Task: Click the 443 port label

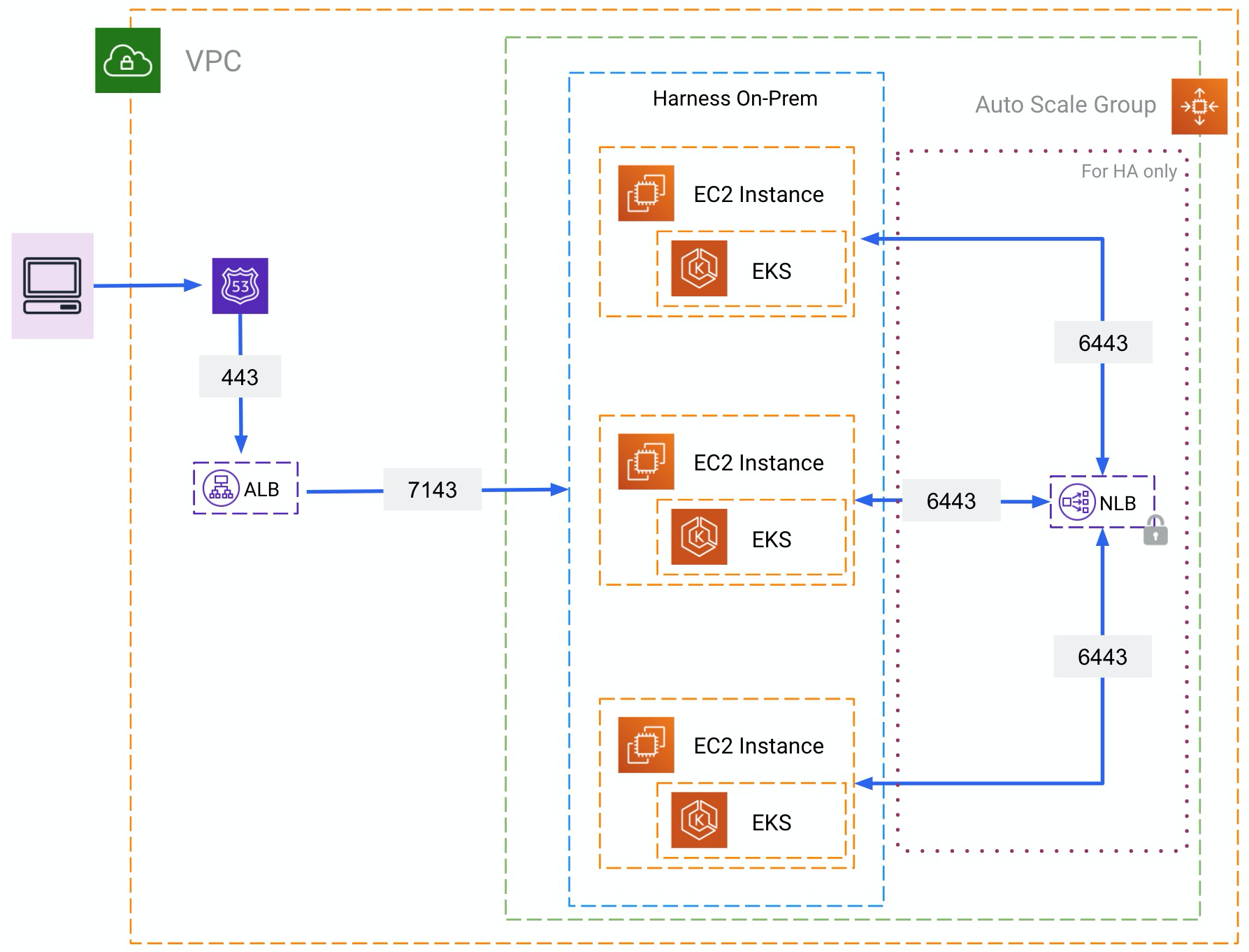Action: 240,377
